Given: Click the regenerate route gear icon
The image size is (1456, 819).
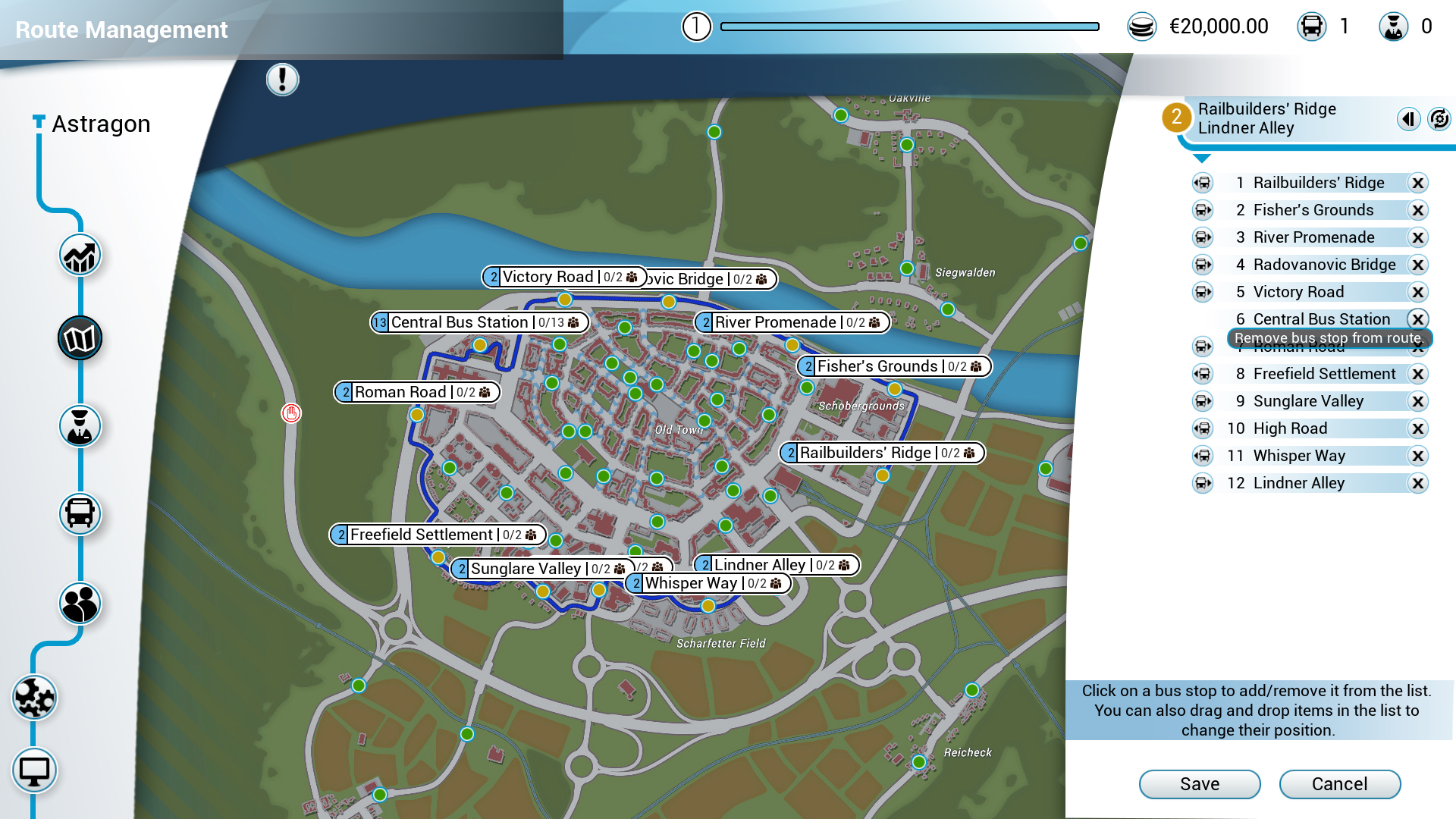Looking at the screenshot, I should (1439, 119).
